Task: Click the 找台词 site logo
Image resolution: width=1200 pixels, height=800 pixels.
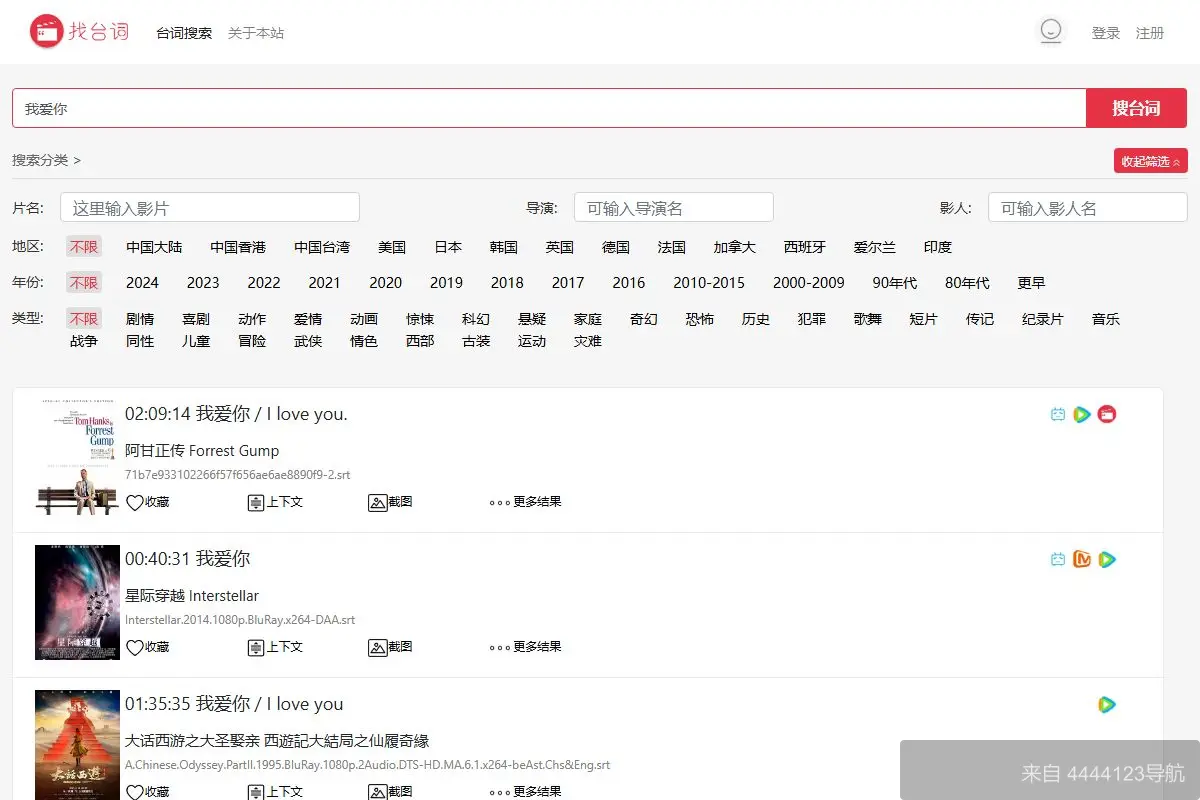Action: point(80,32)
